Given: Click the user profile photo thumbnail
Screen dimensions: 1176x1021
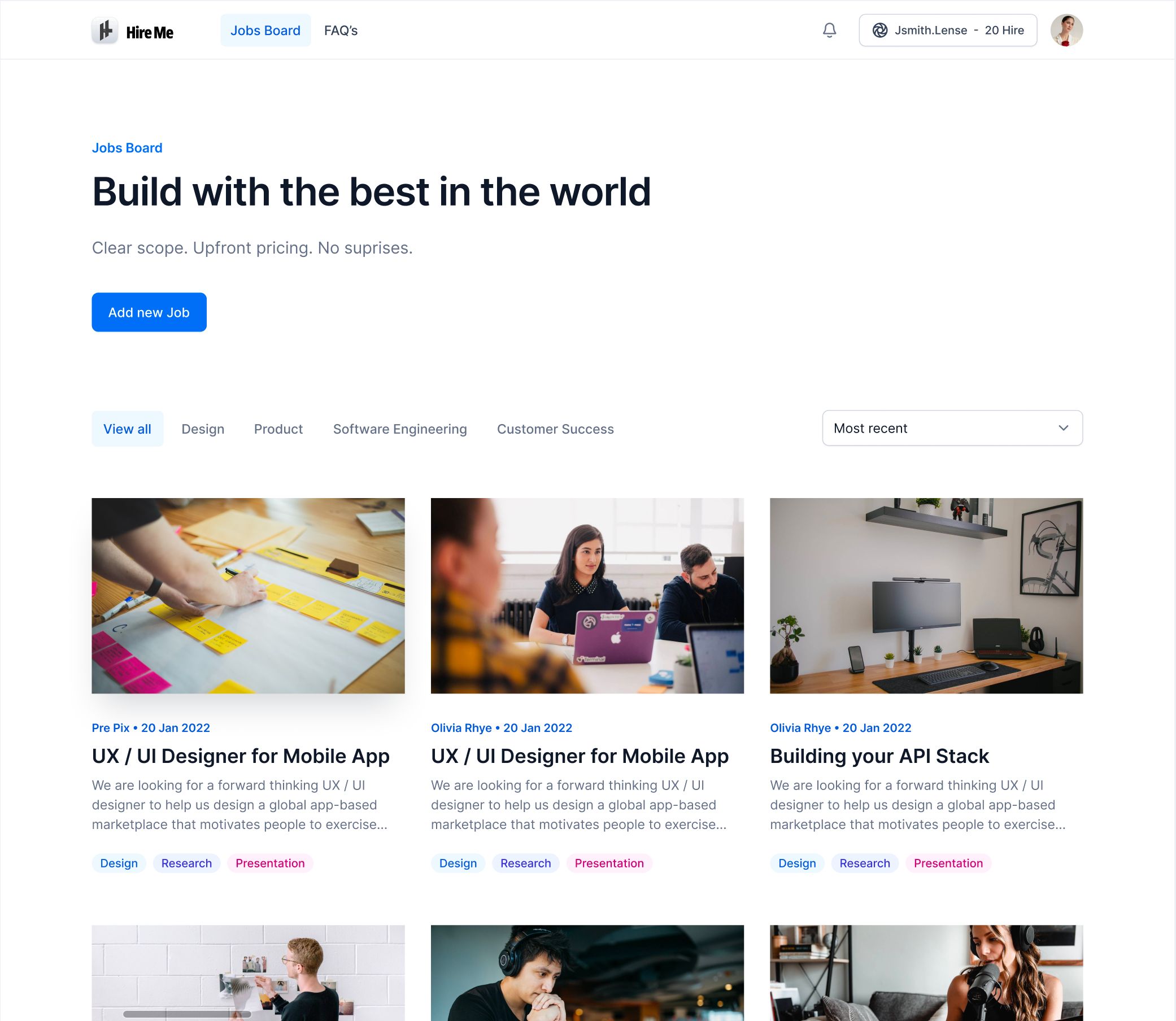Looking at the screenshot, I should [x=1067, y=30].
